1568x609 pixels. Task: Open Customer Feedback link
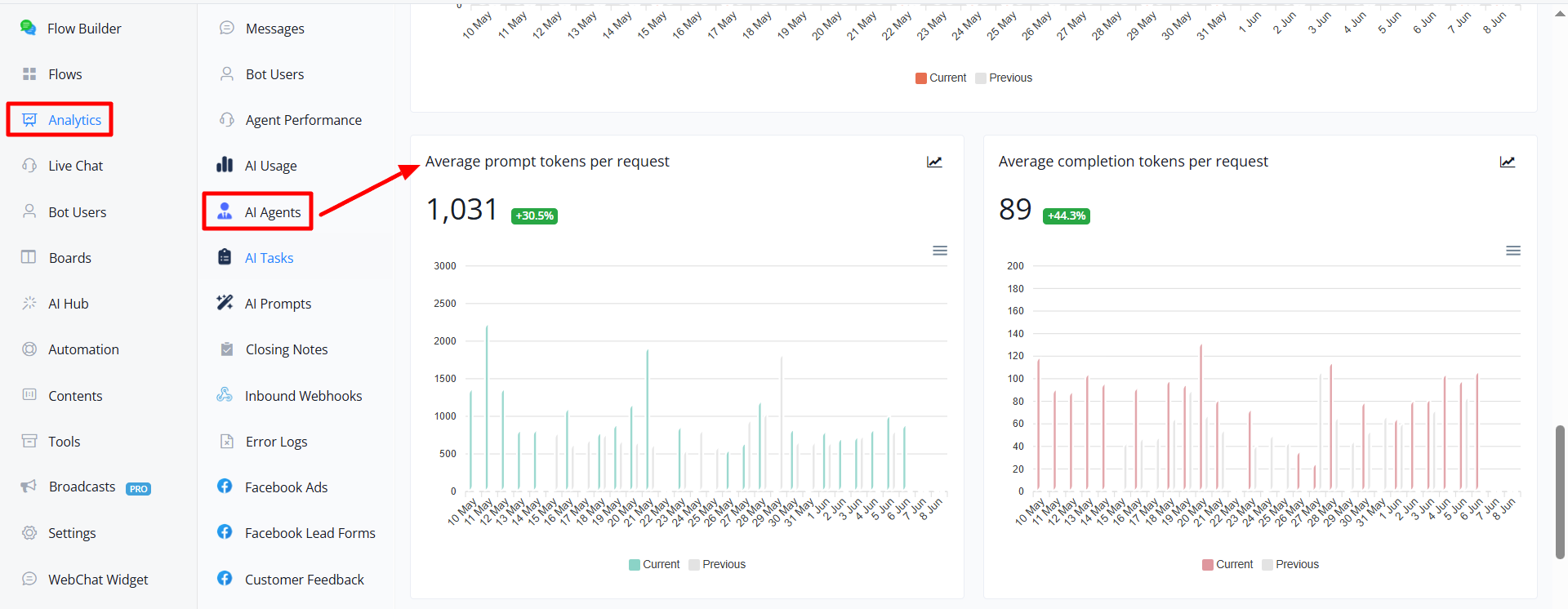coord(304,579)
